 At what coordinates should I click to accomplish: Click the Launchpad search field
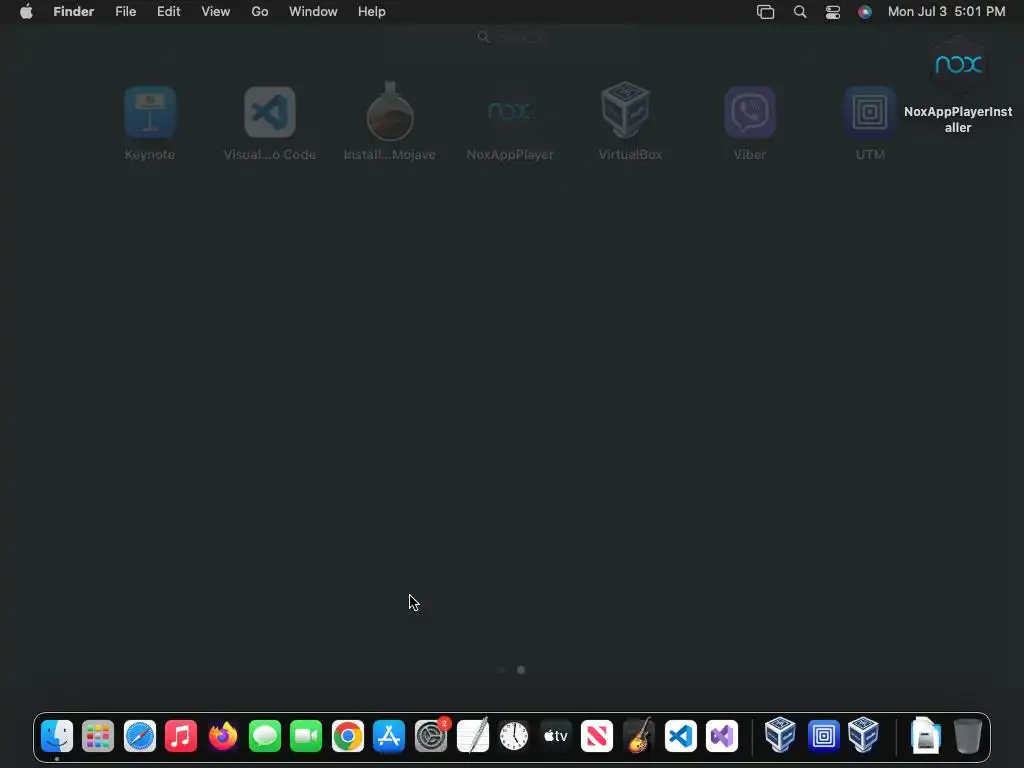pos(512,37)
